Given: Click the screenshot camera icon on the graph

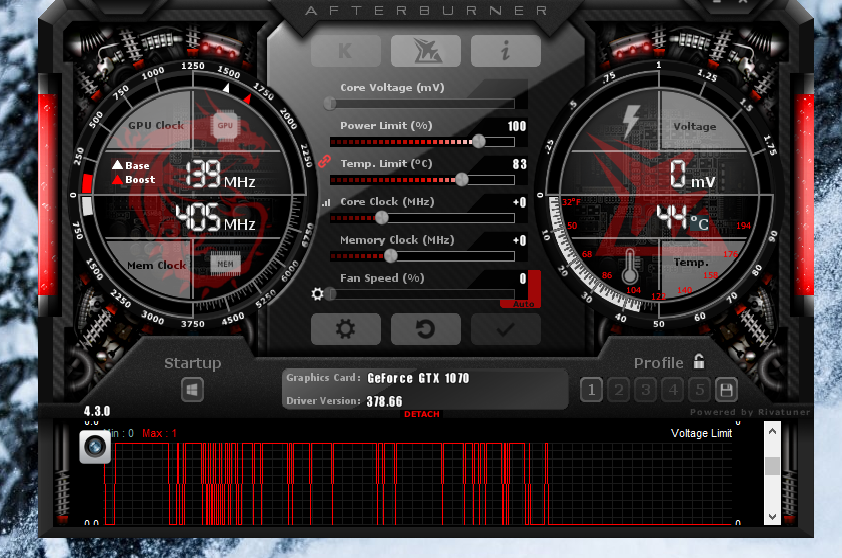Looking at the screenshot, I should click(95, 446).
